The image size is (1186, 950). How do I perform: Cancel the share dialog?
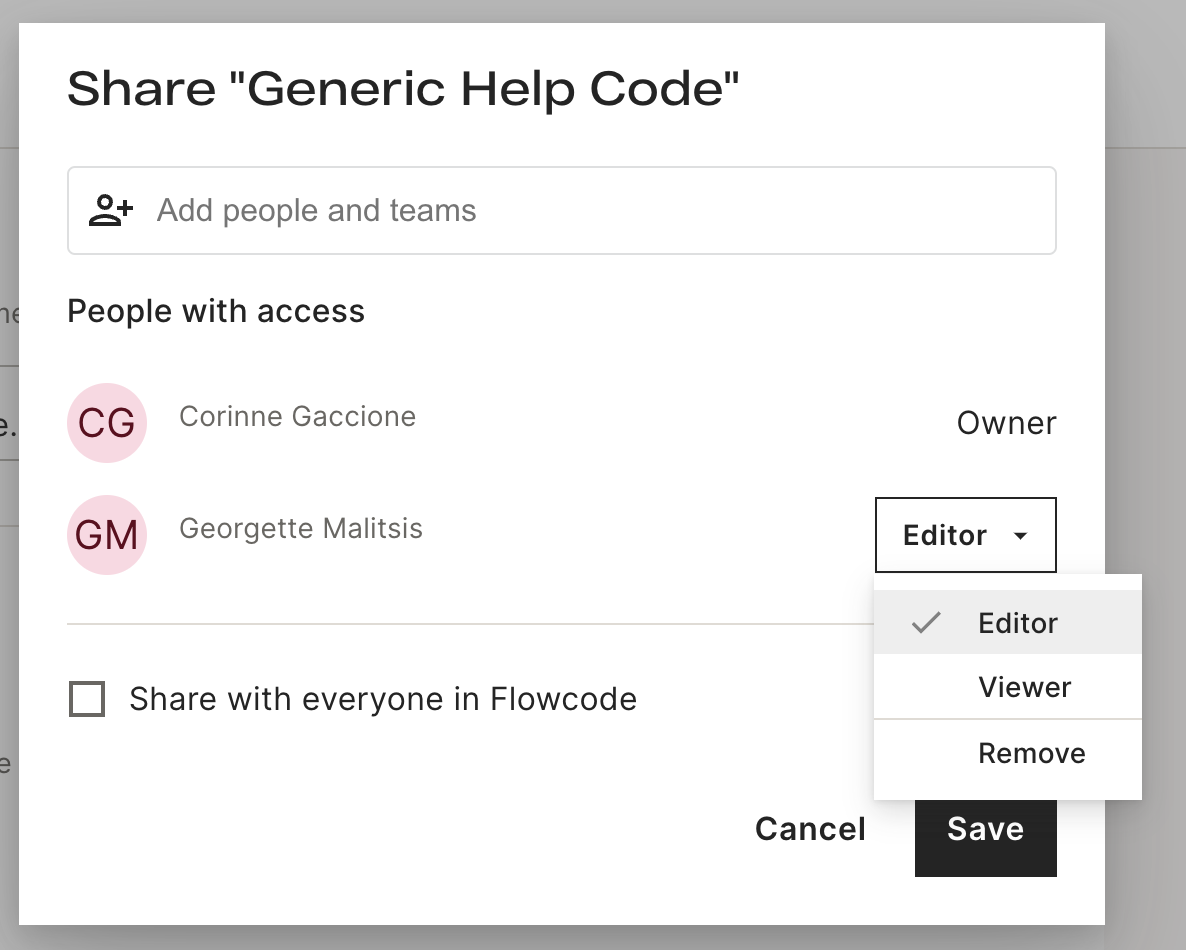click(810, 829)
